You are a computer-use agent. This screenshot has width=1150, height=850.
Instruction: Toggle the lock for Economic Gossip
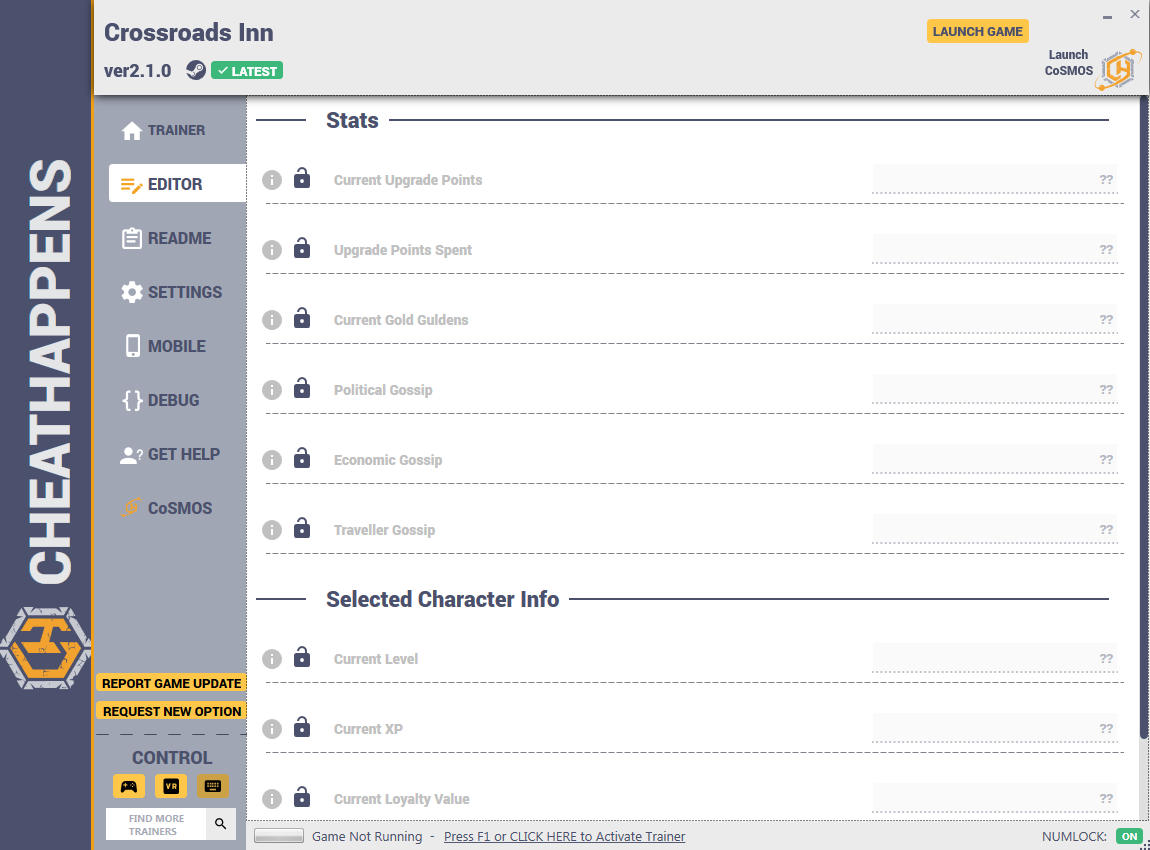point(301,458)
